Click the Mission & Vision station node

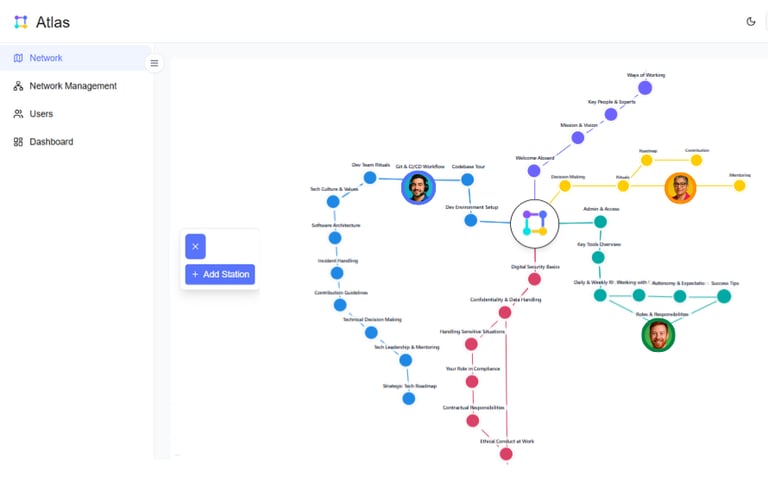(x=578, y=138)
